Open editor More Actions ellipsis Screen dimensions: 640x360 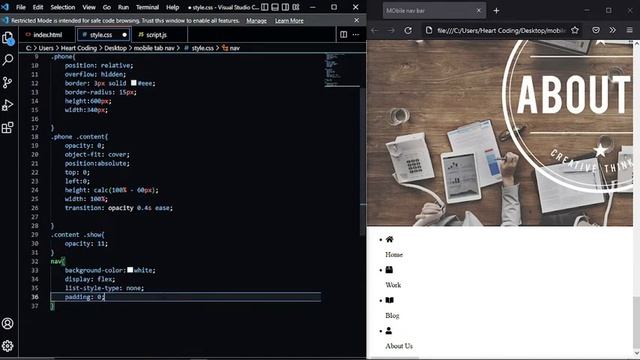[x=356, y=35]
